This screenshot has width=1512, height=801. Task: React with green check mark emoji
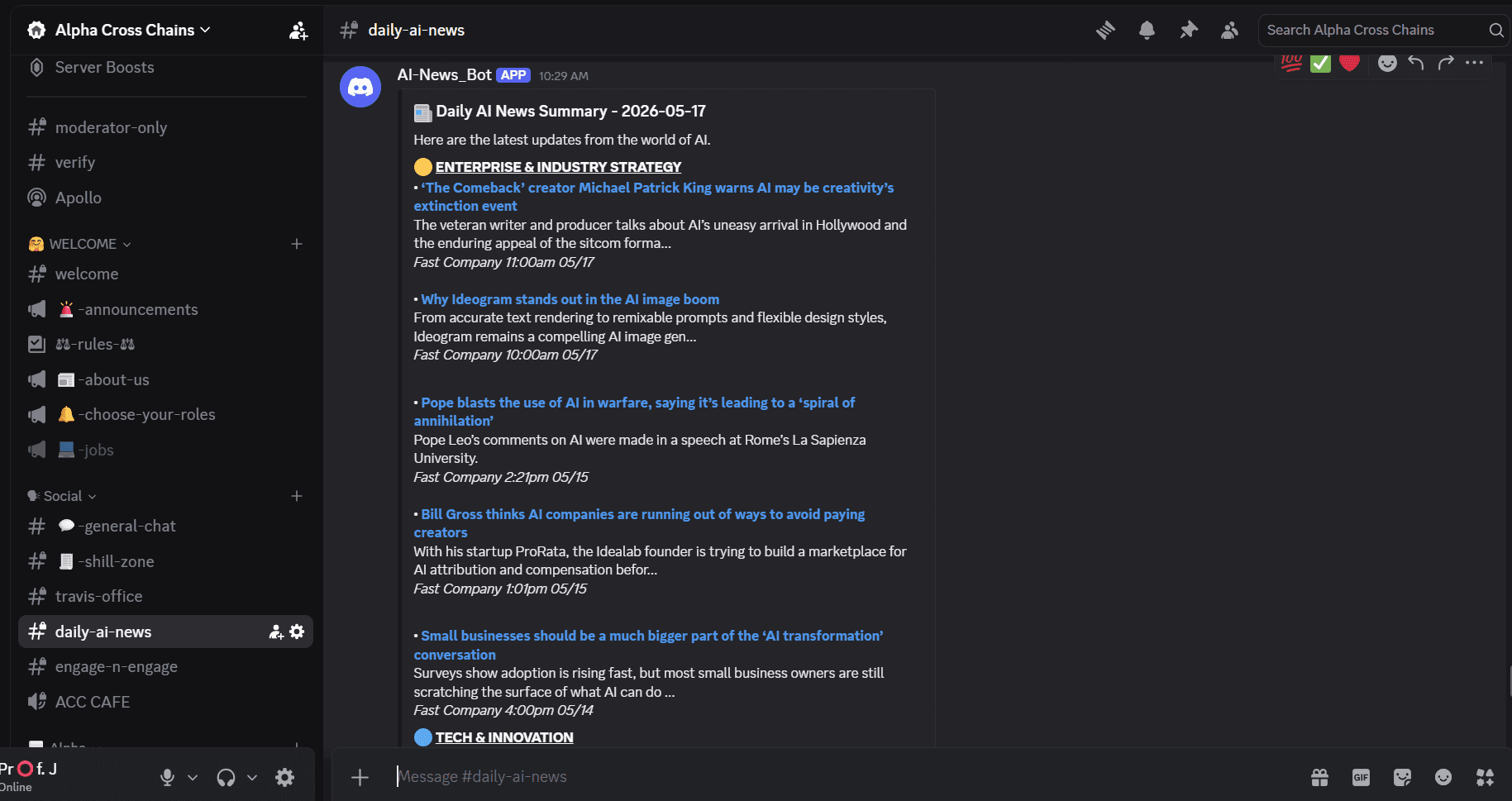(x=1321, y=63)
